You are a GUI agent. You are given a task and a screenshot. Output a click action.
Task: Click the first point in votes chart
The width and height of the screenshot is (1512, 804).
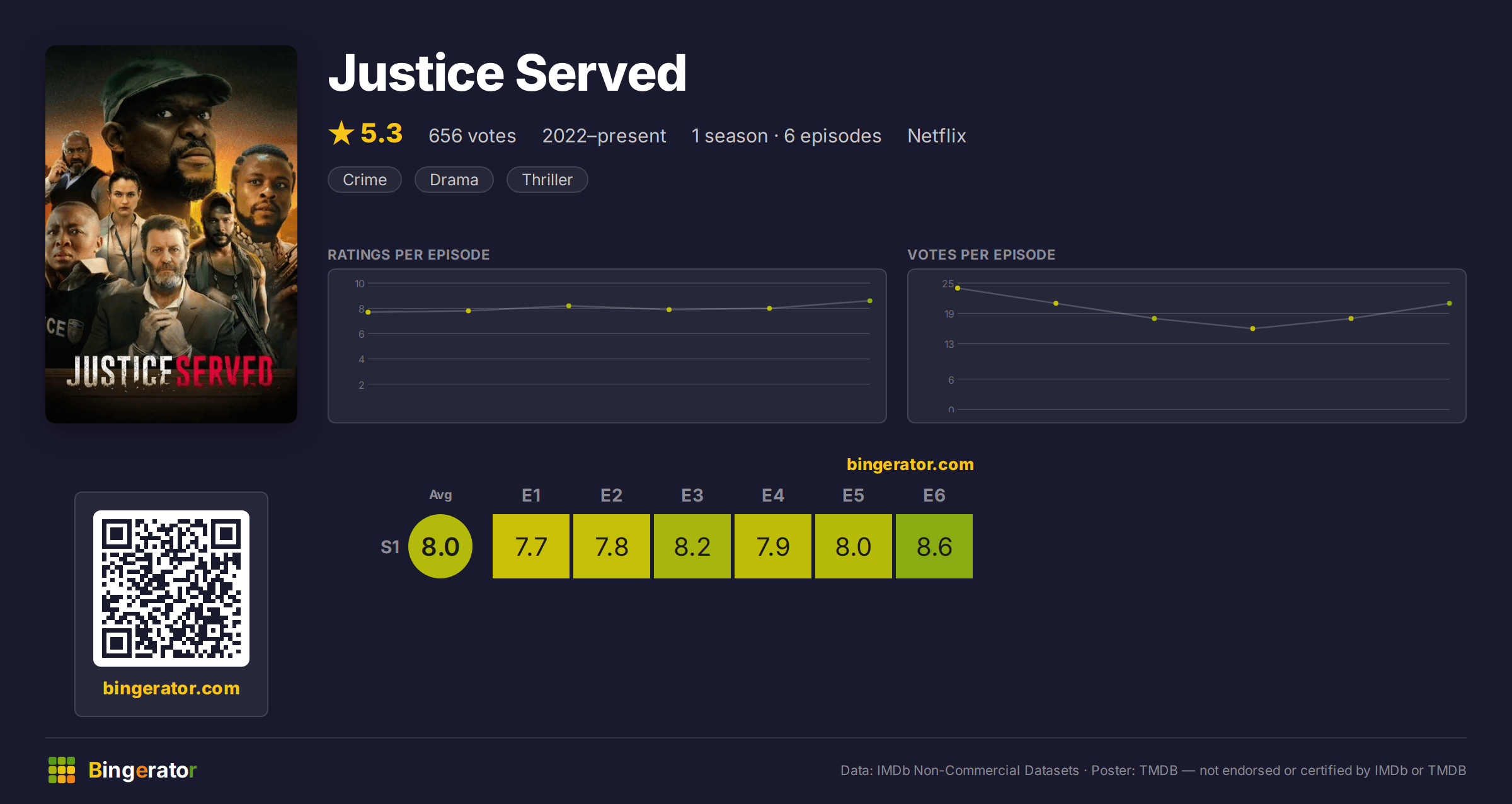point(958,289)
